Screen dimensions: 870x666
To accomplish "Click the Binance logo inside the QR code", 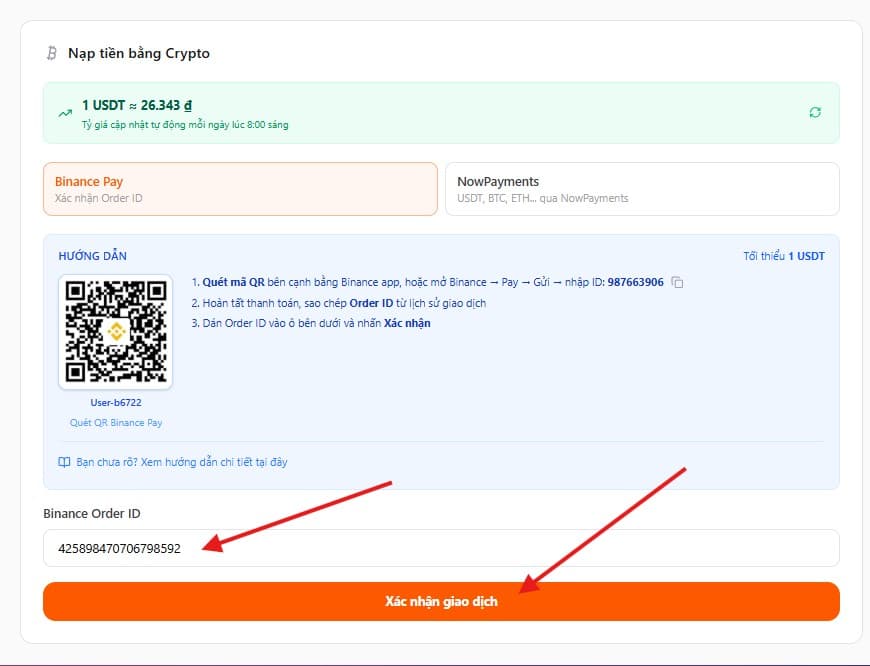I will coord(115,331).
